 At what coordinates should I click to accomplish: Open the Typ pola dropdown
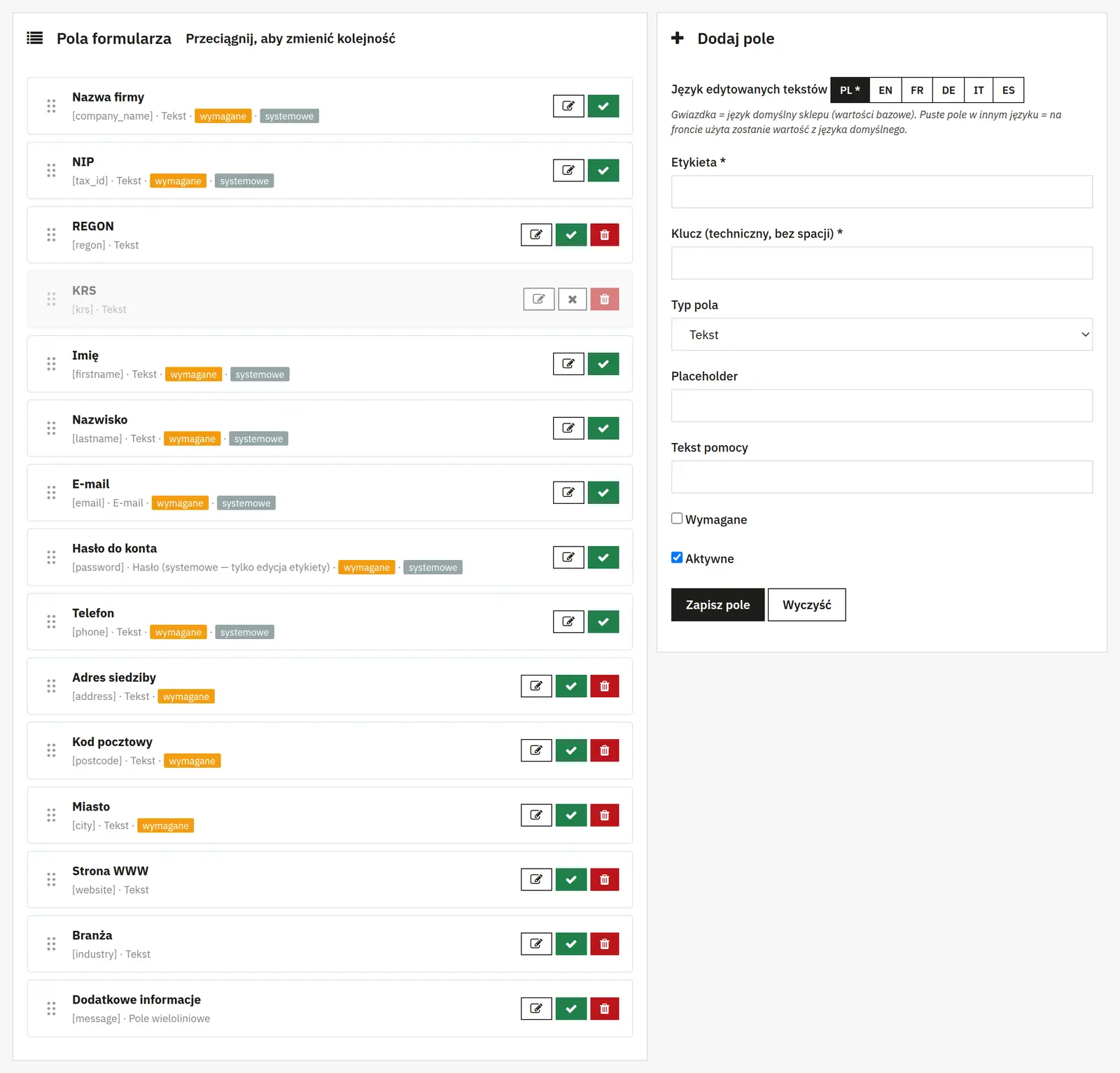(x=882, y=335)
